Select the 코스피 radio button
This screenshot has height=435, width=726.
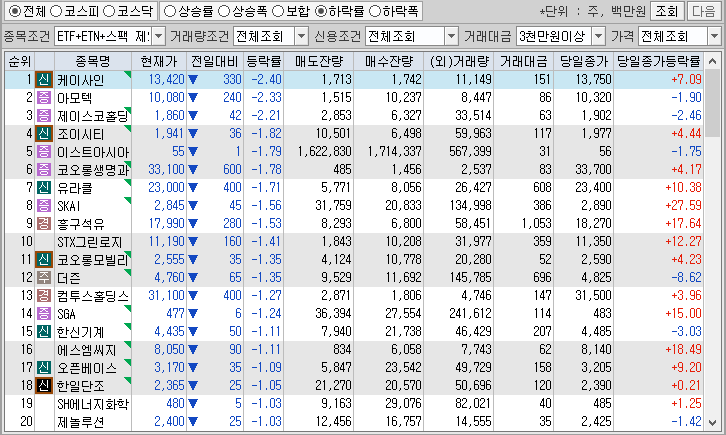click(56, 11)
